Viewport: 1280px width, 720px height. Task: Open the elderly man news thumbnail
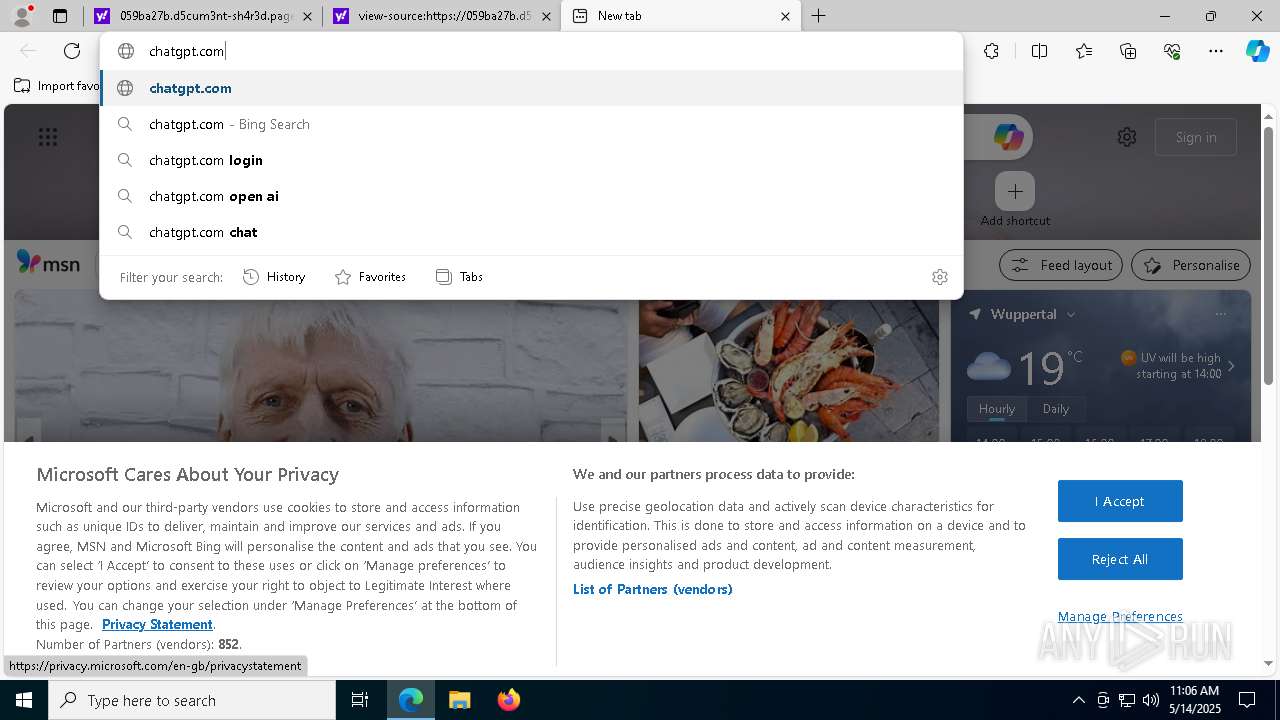pyautogui.click(x=322, y=372)
